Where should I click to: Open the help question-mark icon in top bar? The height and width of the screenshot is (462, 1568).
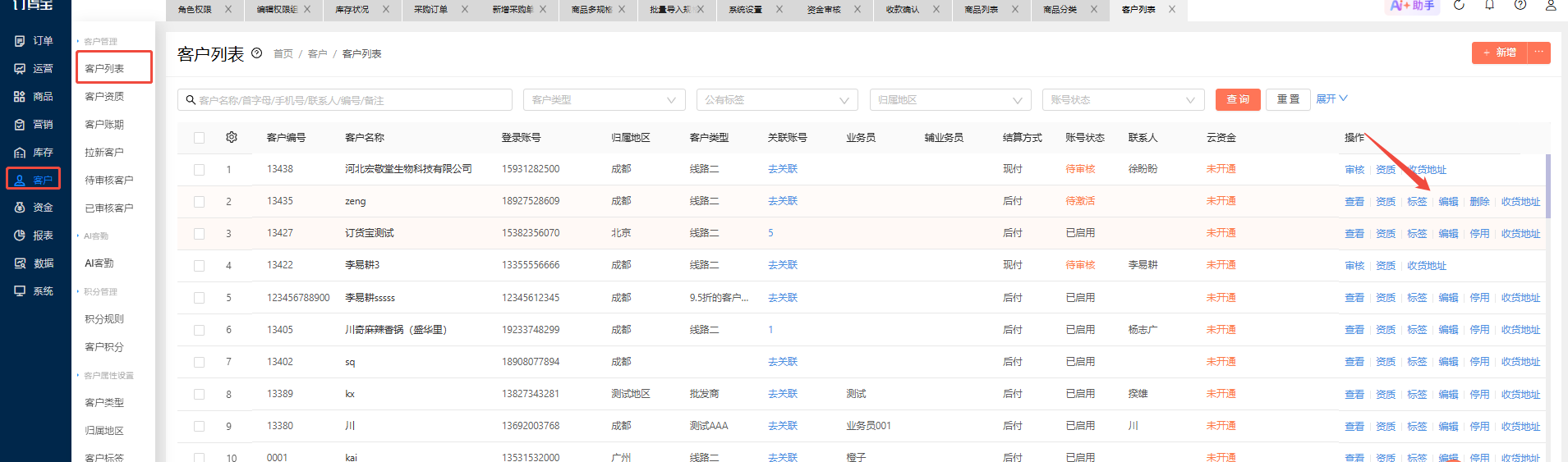(1520, 6)
